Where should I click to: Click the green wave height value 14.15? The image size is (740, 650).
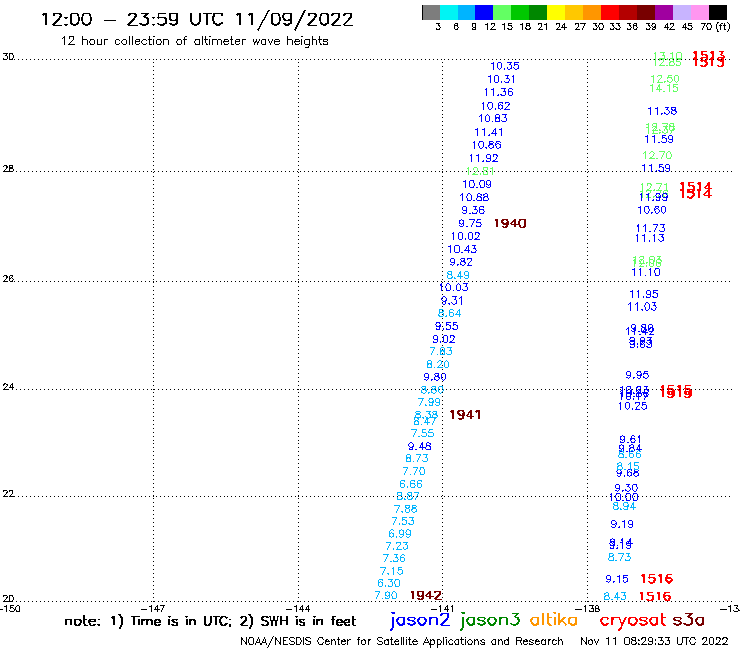(664, 88)
